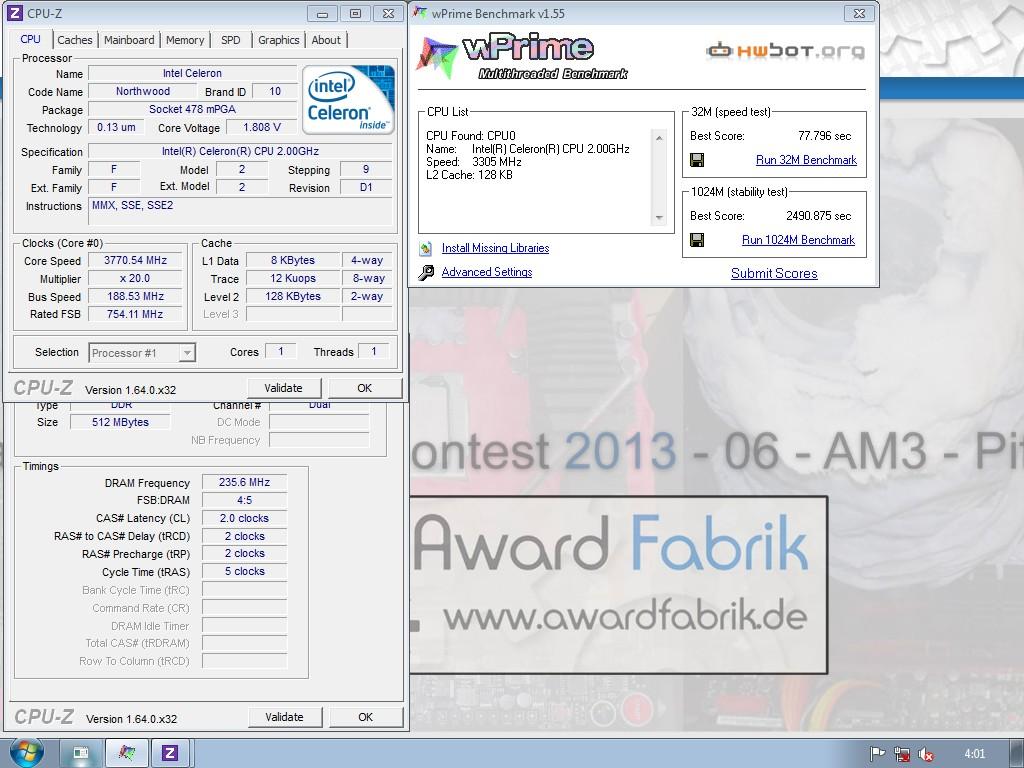Click the DRAM Frequency value 235.6 MHz
1024x768 pixels.
[244, 482]
